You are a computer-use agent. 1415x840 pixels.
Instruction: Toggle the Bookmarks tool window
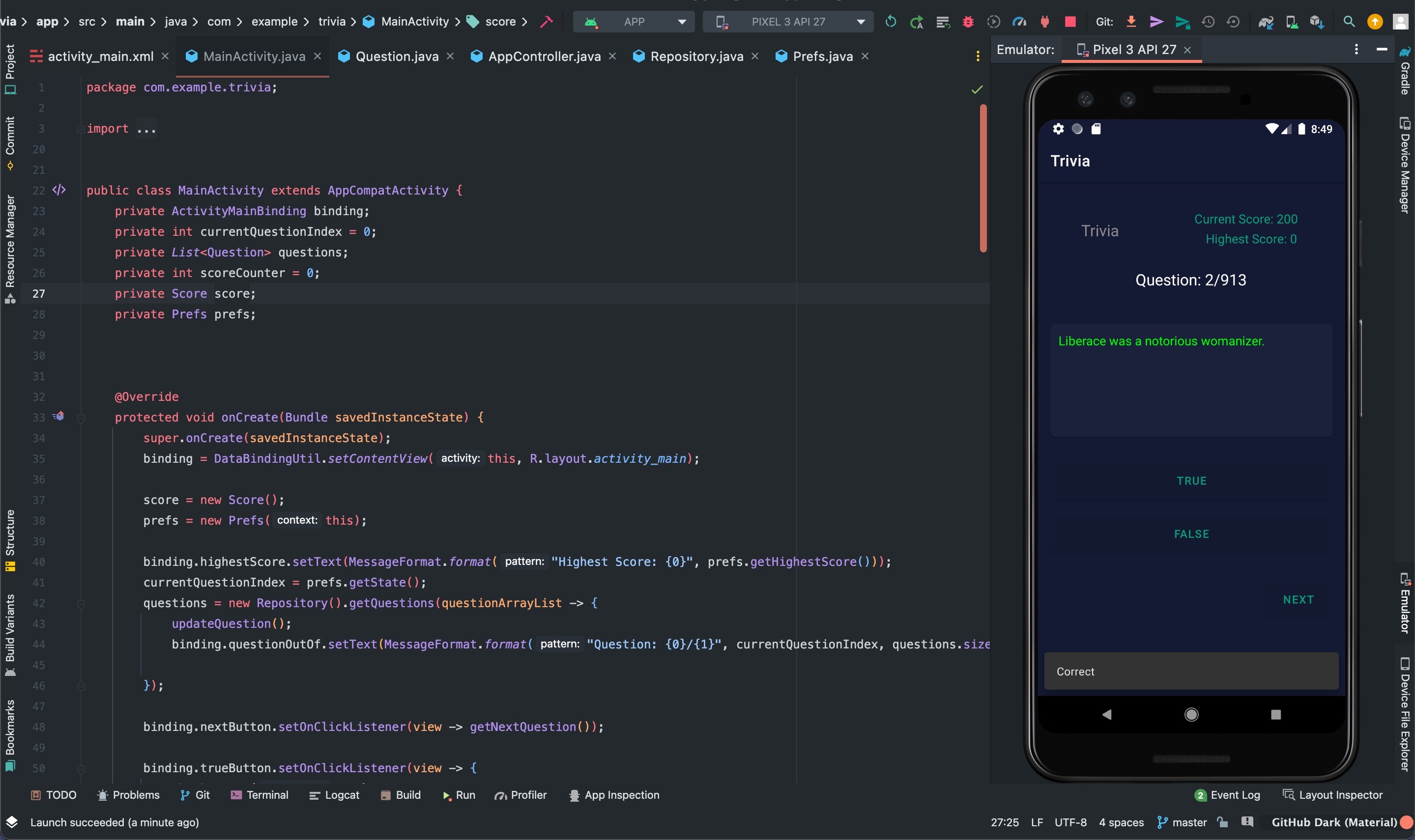[10, 735]
